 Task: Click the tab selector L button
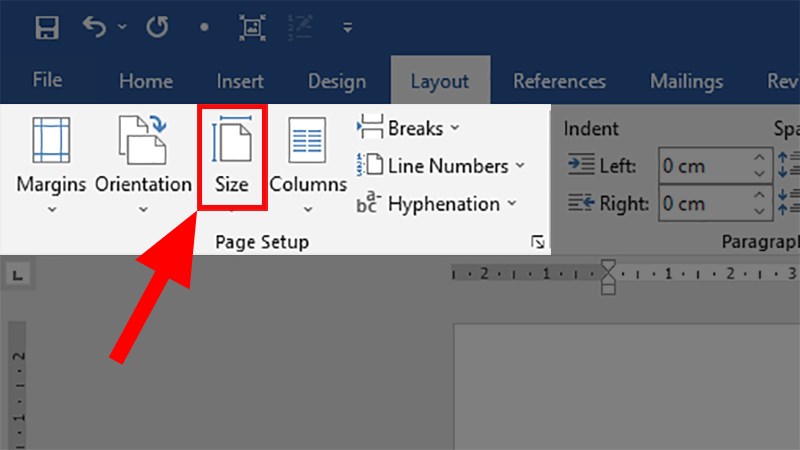tap(18, 276)
